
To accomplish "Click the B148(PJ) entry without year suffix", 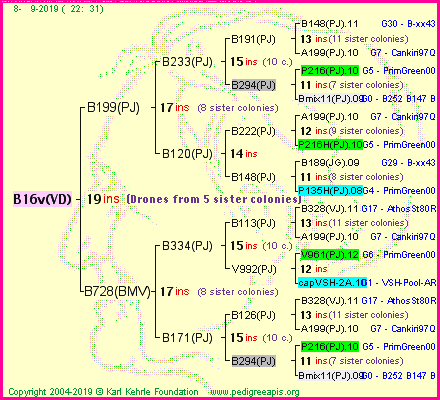I will pos(253,177).
